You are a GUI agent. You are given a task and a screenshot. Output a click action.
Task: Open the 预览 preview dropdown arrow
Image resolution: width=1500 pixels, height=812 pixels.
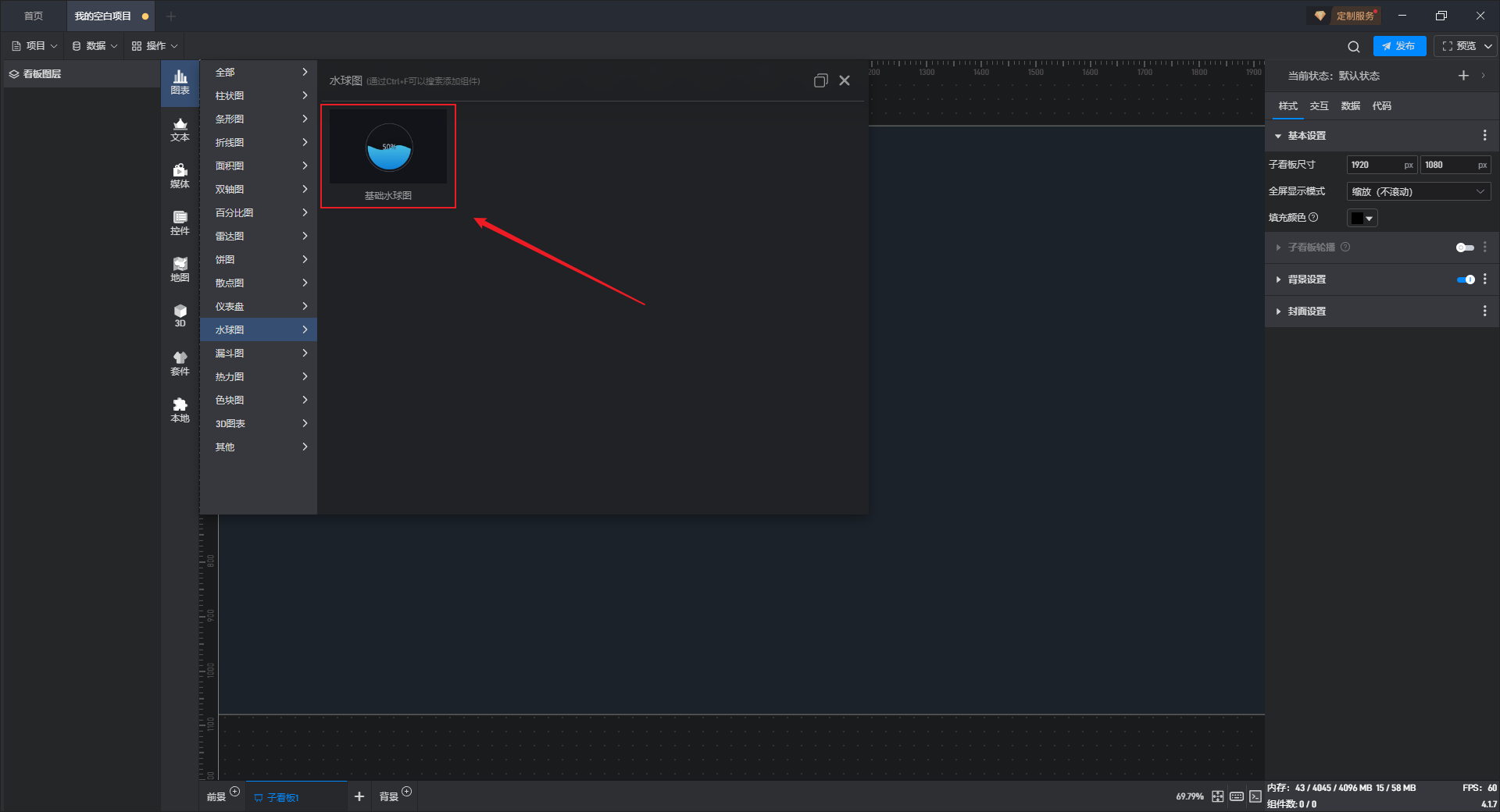click(x=1487, y=46)
